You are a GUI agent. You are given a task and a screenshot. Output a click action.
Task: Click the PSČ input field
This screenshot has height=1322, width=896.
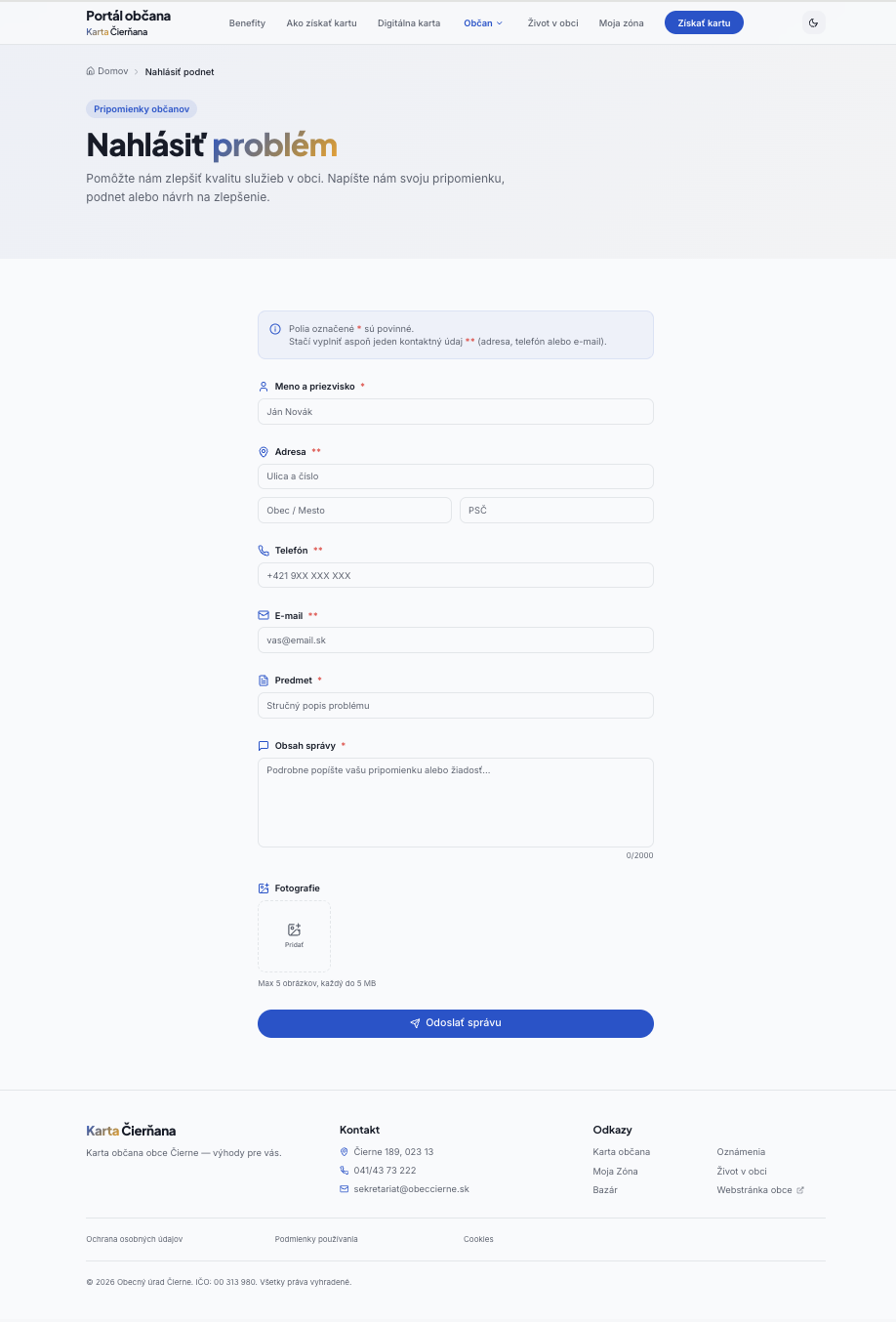click(x=556, y=511)
